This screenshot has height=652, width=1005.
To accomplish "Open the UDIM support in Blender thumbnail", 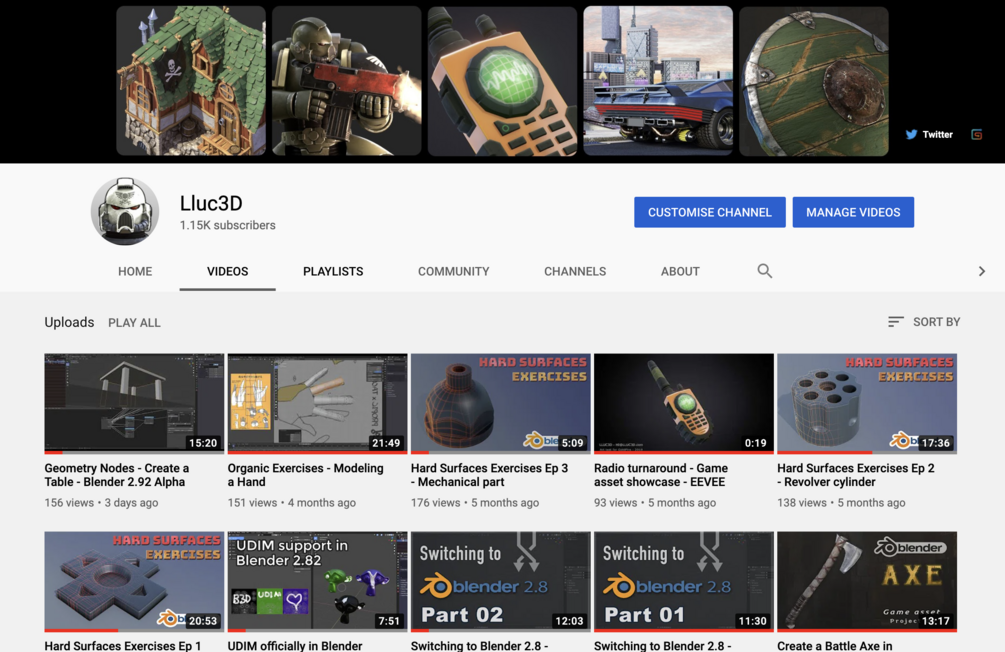I will [x=317, y=581].
